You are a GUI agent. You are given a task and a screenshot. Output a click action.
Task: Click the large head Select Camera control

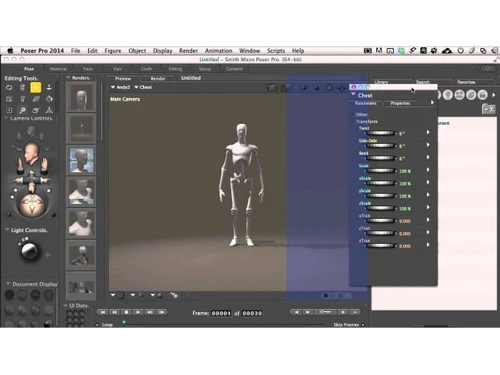[x=32, y=153]
